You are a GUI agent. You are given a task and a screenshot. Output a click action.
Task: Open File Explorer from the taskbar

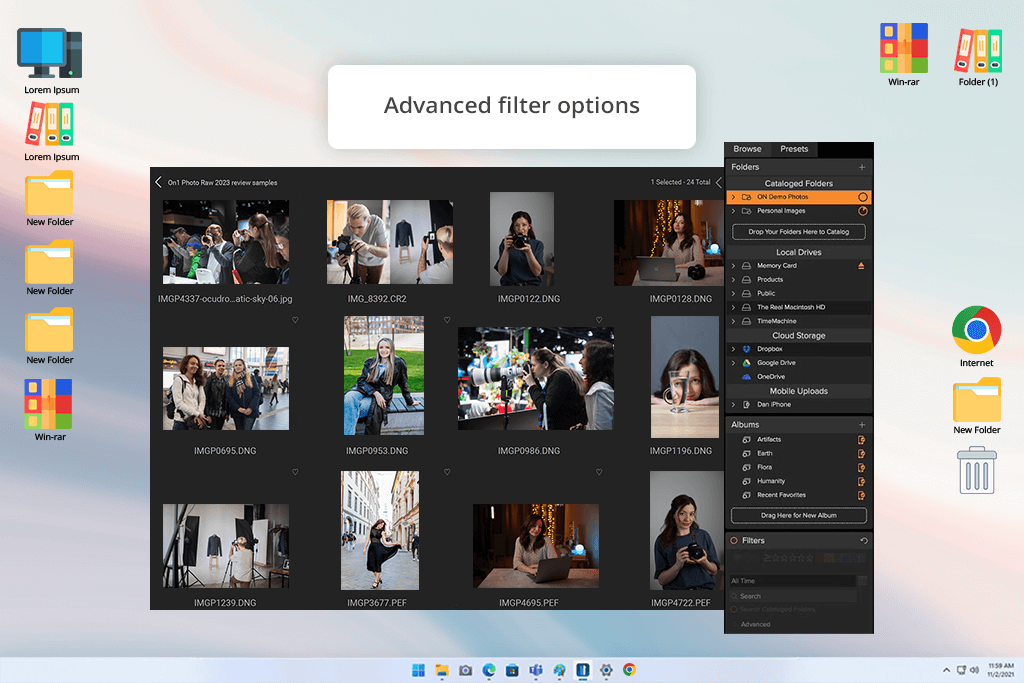point(442,670)
